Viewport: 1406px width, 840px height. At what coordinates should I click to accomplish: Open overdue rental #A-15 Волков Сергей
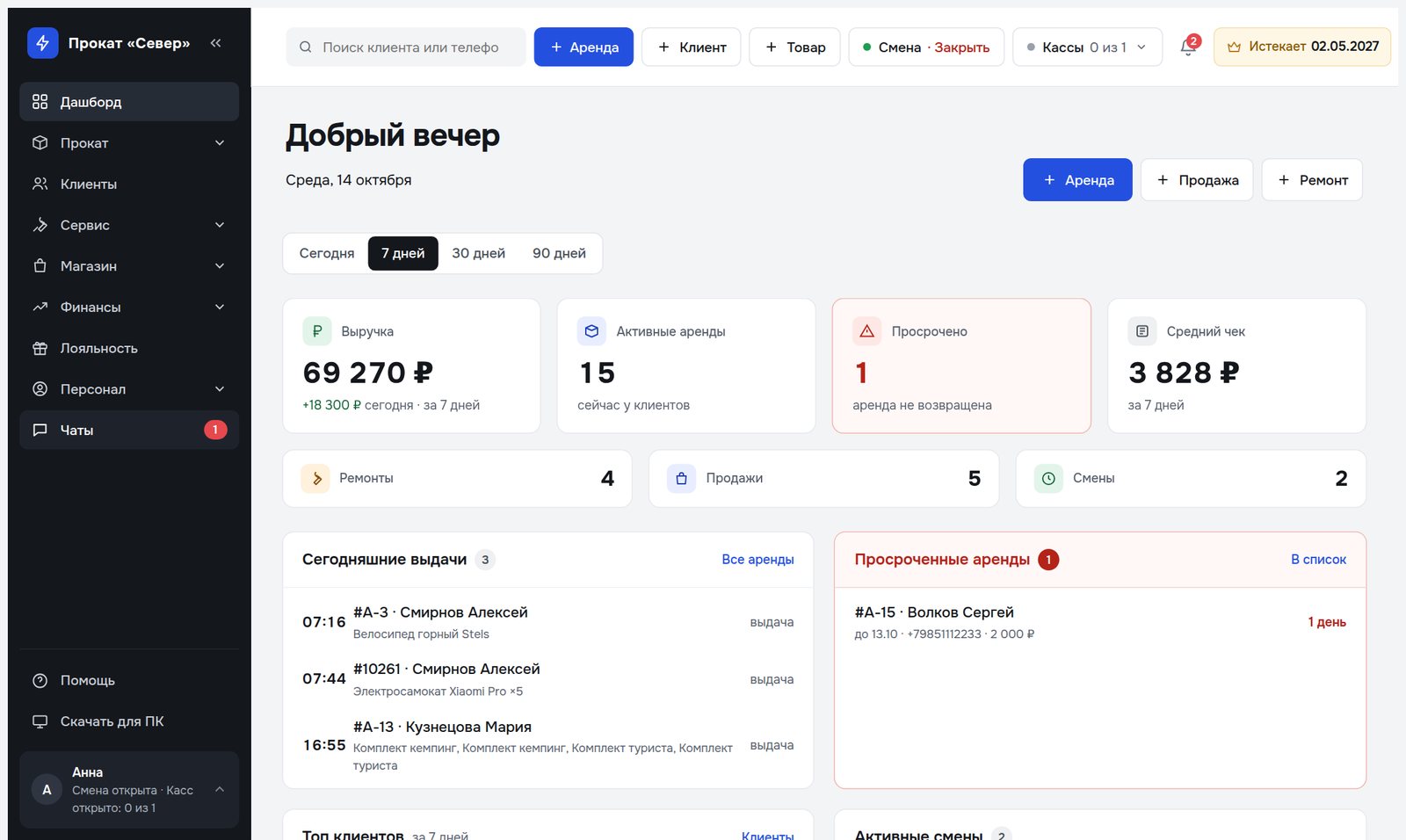click(x=1100, y=622)
